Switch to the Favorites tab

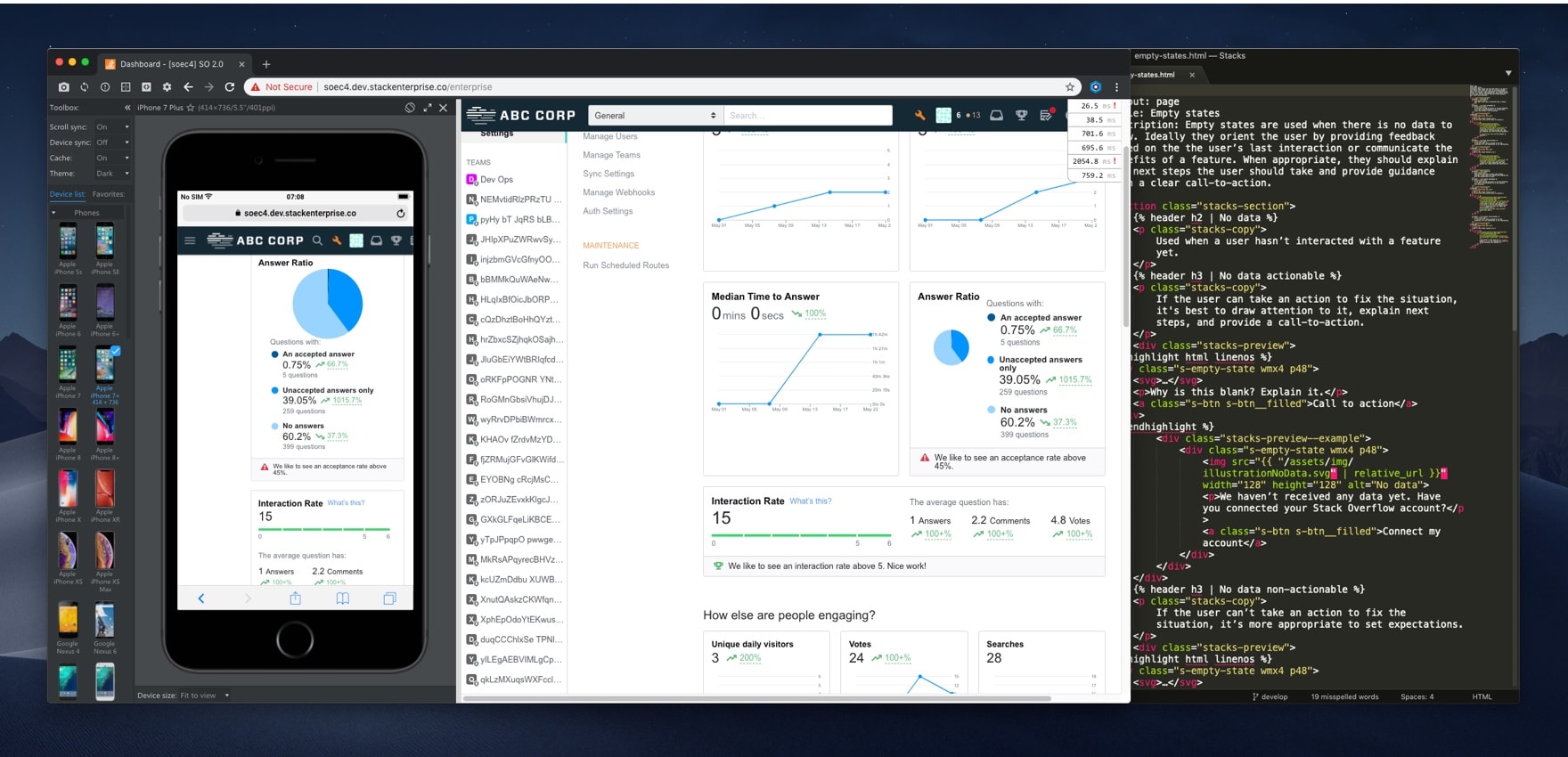[x=109, y=194]
